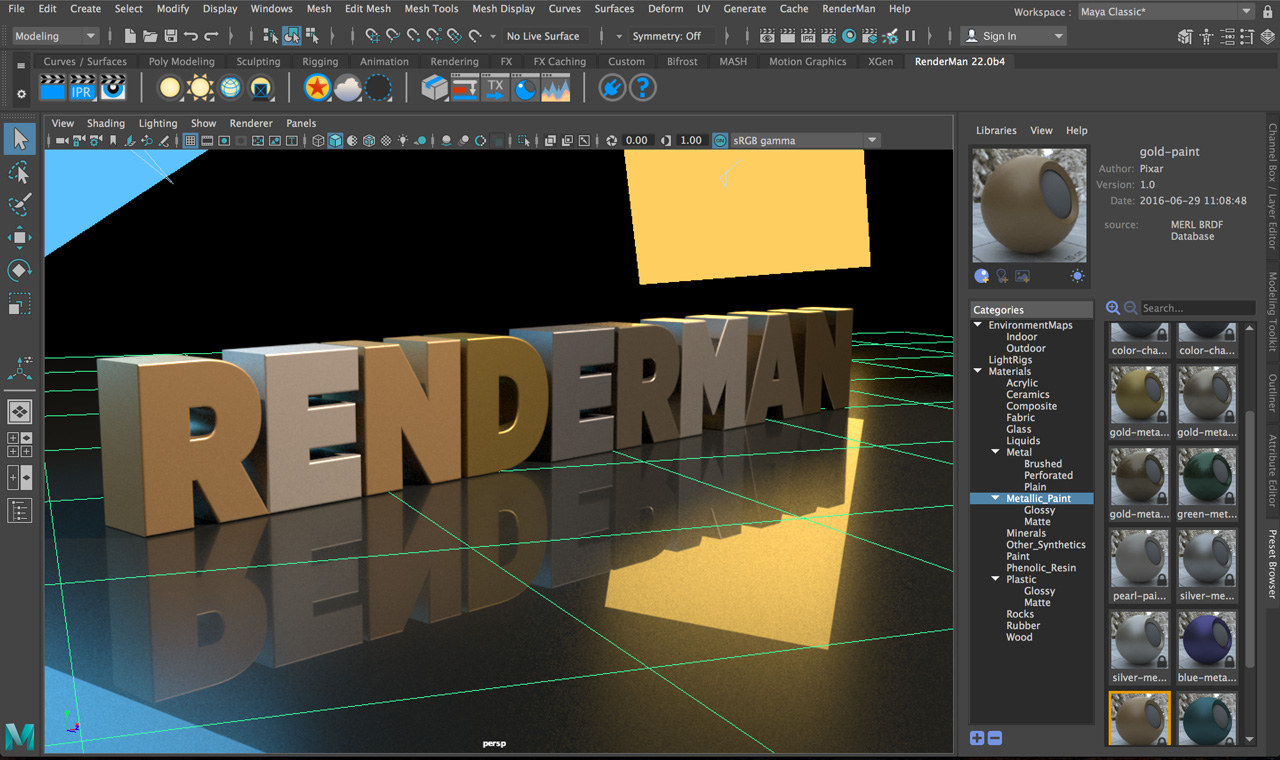Open the RenderMan menu in menu bar
This screenshot has height=760, width=1280.
tap(849, 9)
